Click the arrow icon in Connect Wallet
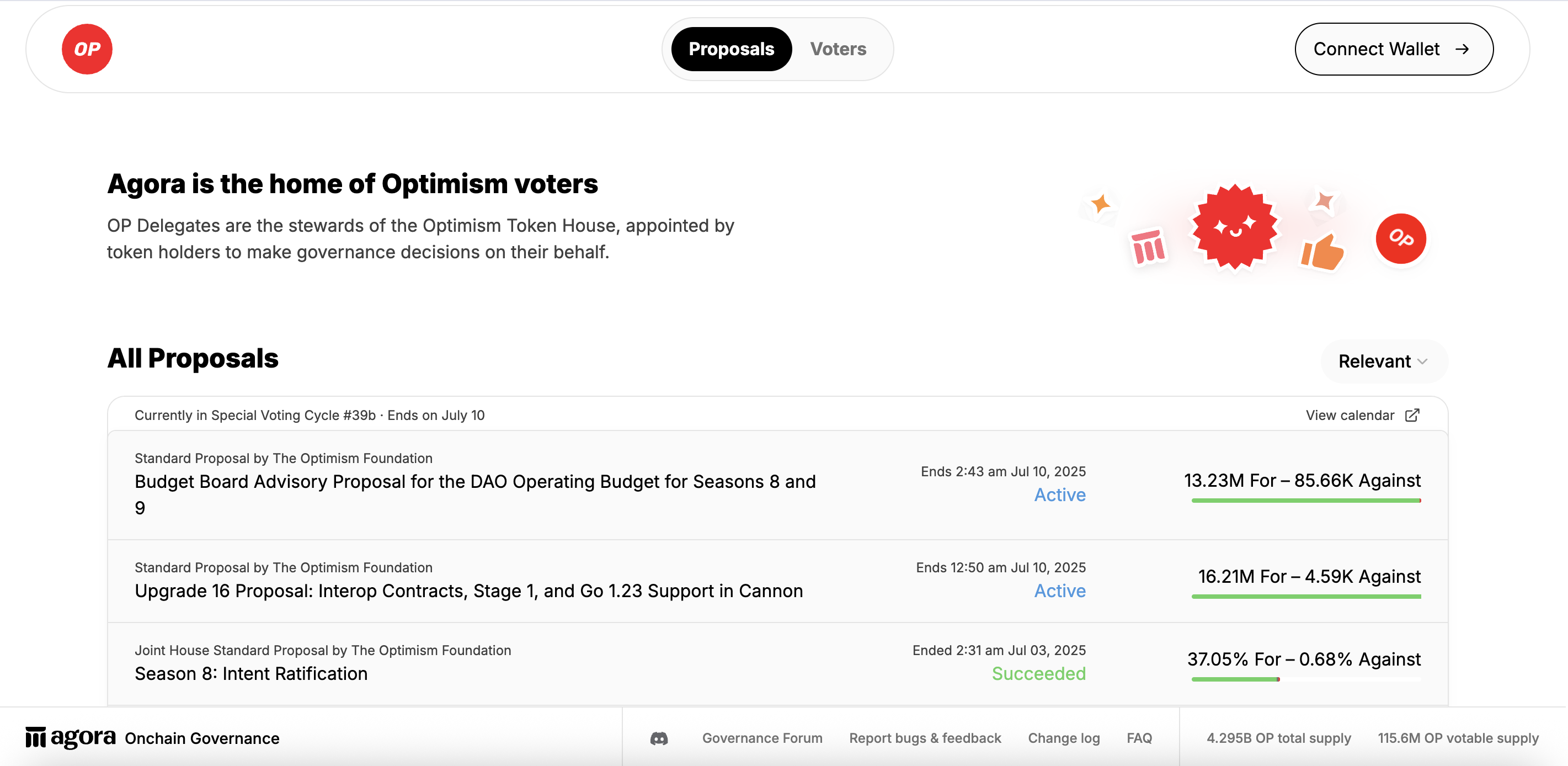The image size is (1568, 766). (x=1462, y=49)
